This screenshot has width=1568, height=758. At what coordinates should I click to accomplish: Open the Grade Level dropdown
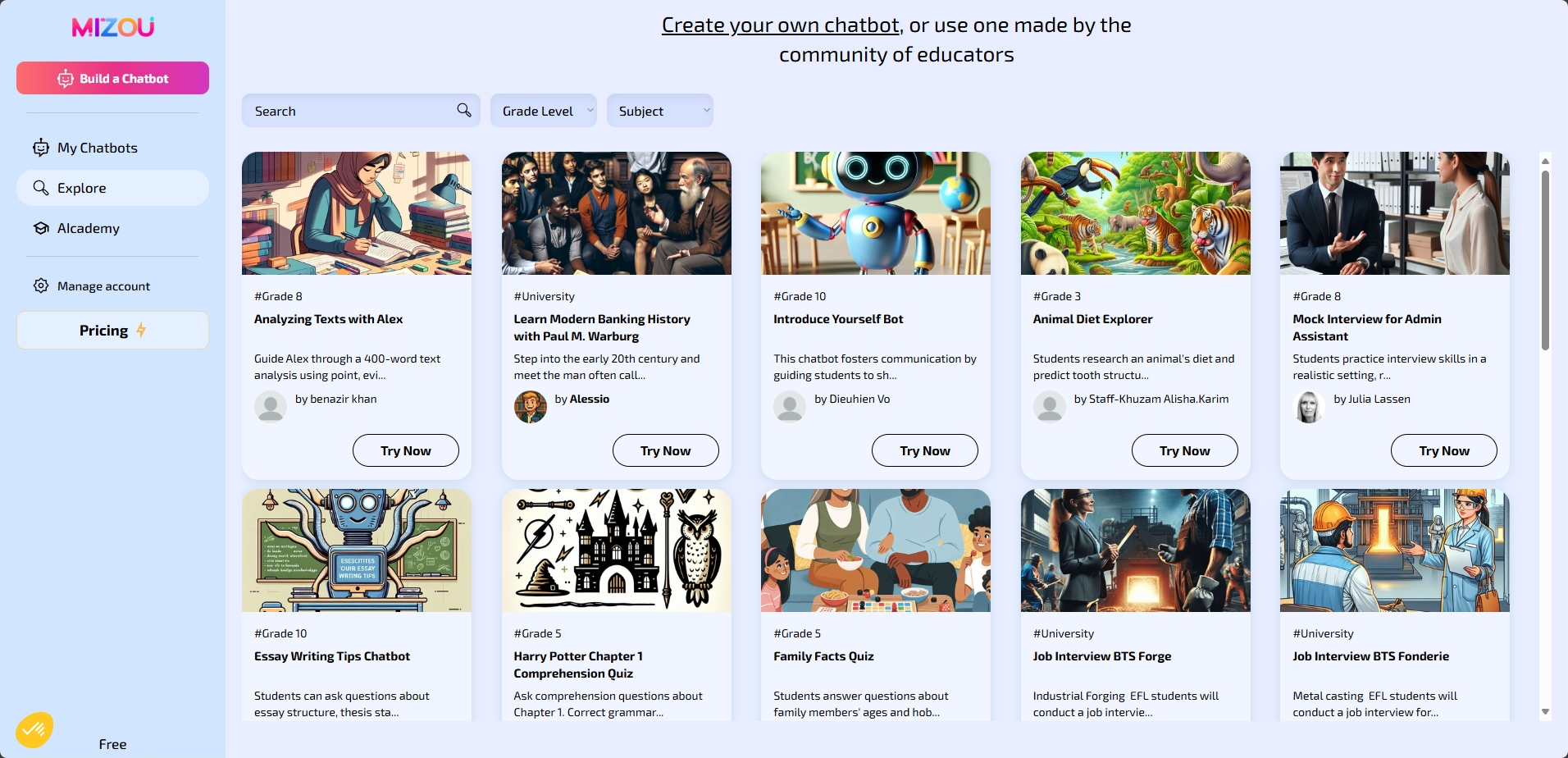click(x=543, y=111)
